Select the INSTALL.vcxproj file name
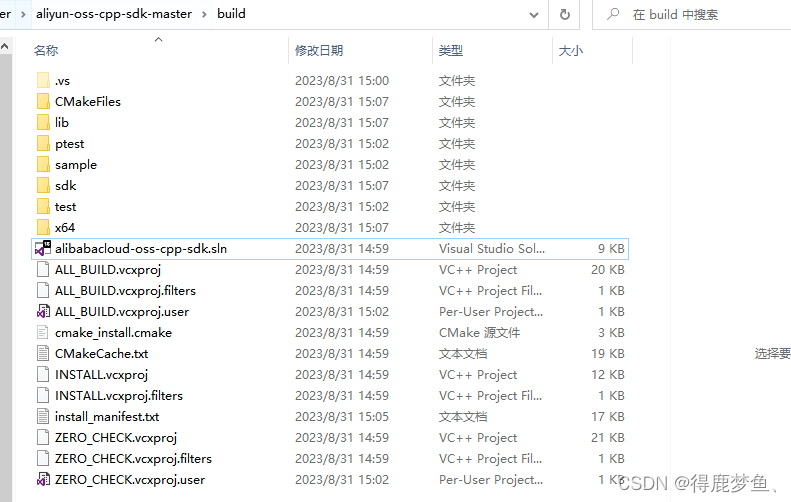 tap(101, 375)
